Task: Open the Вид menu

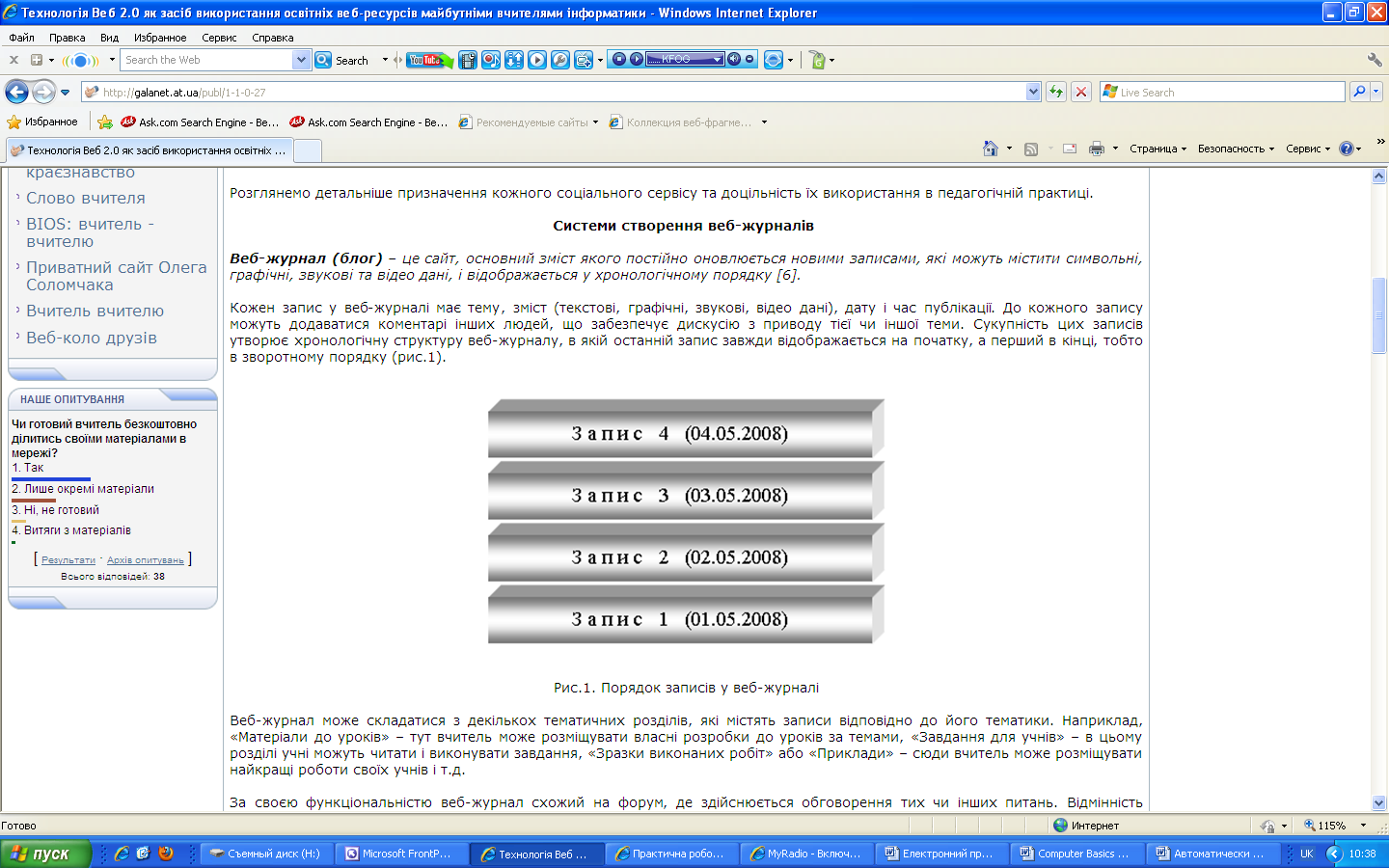Action: (x=109, y=38)
